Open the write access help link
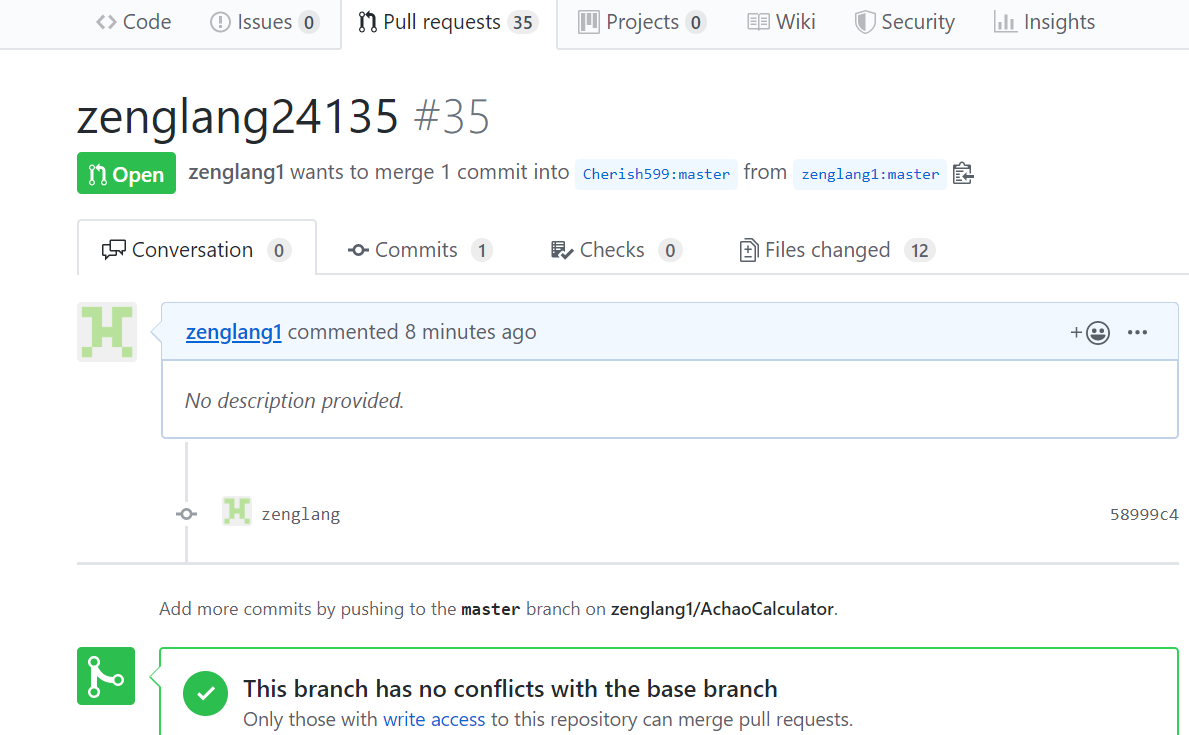1189x735 pixels. click(434, 719)
